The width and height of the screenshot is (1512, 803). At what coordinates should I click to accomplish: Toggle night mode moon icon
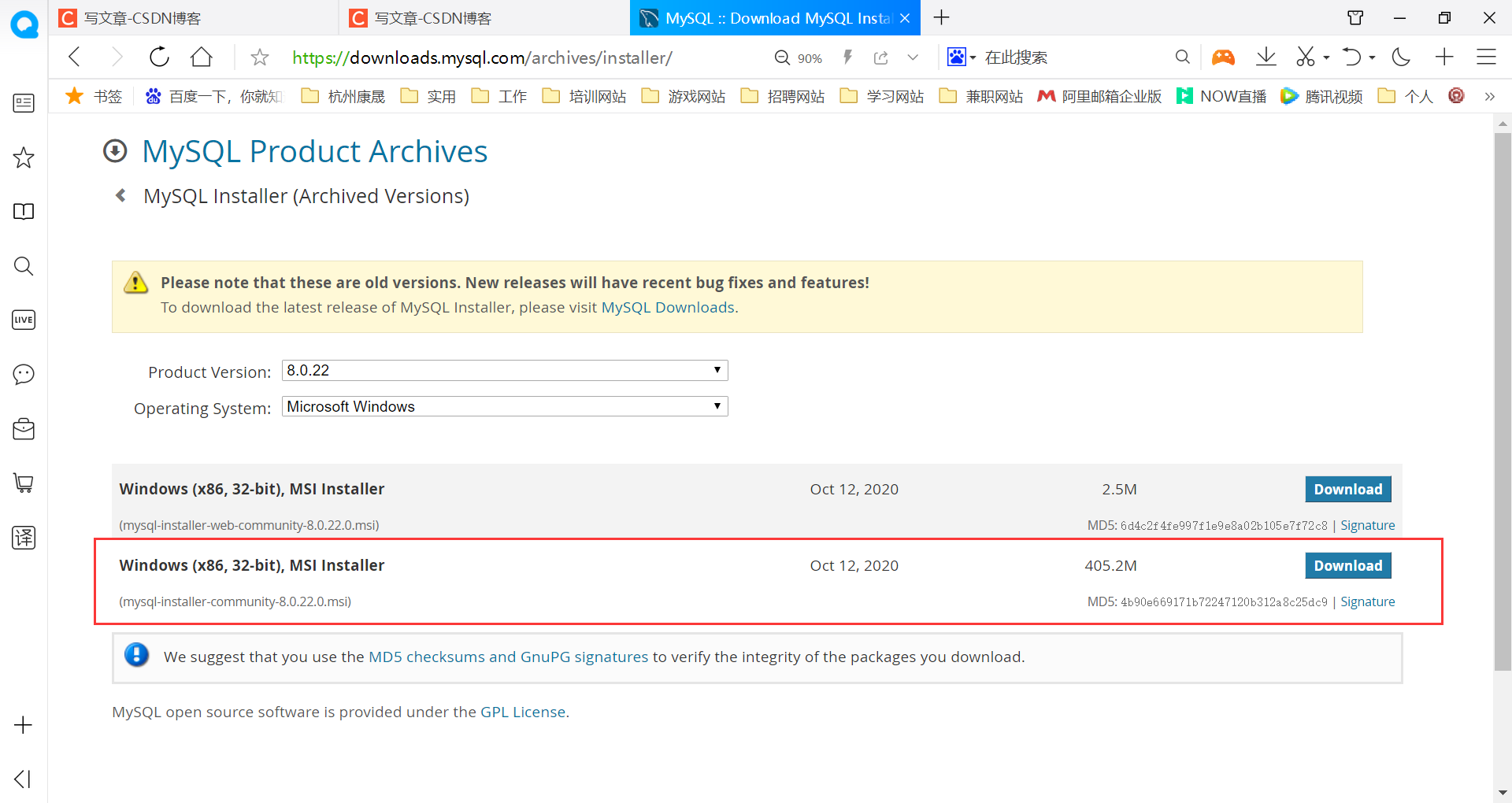pos(1401,57)
